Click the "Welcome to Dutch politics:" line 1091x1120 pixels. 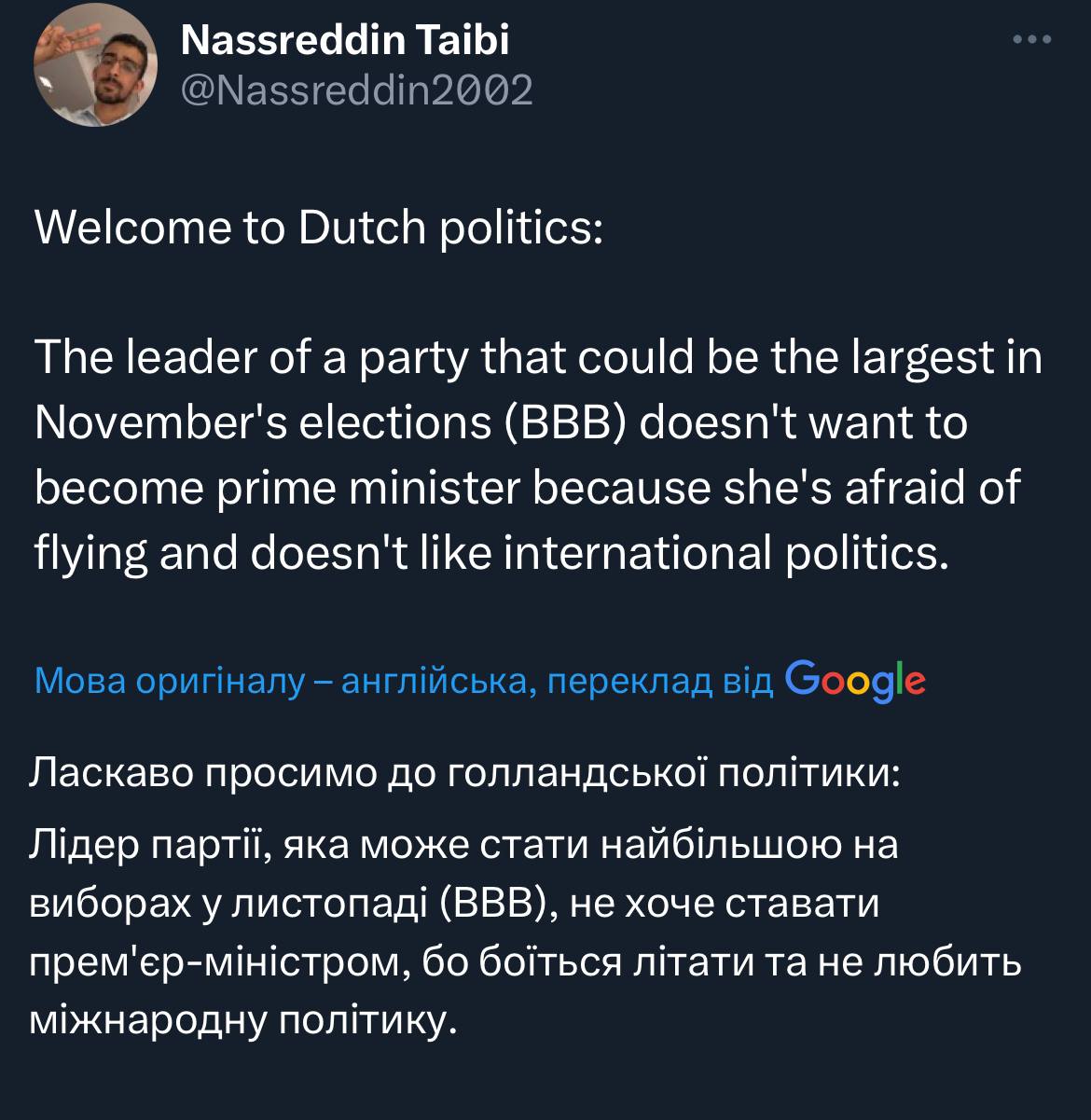click(319, 228)
